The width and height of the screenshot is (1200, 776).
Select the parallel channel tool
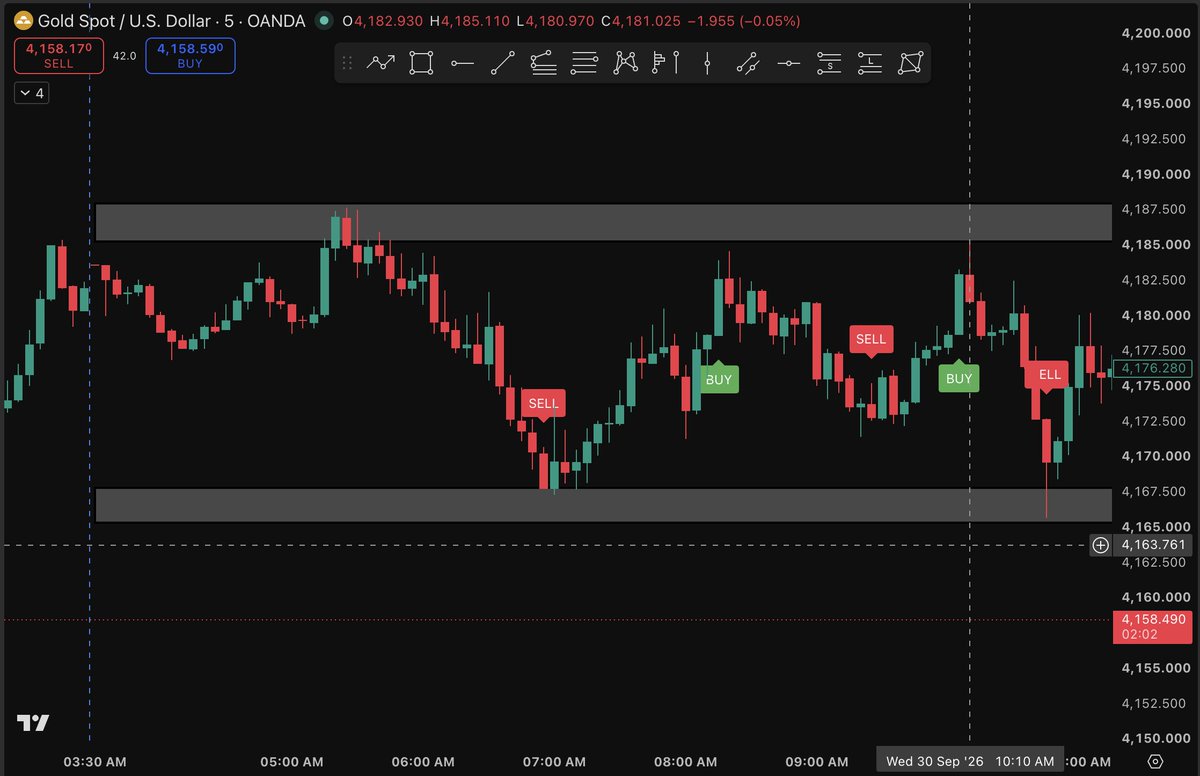[748, 63]
